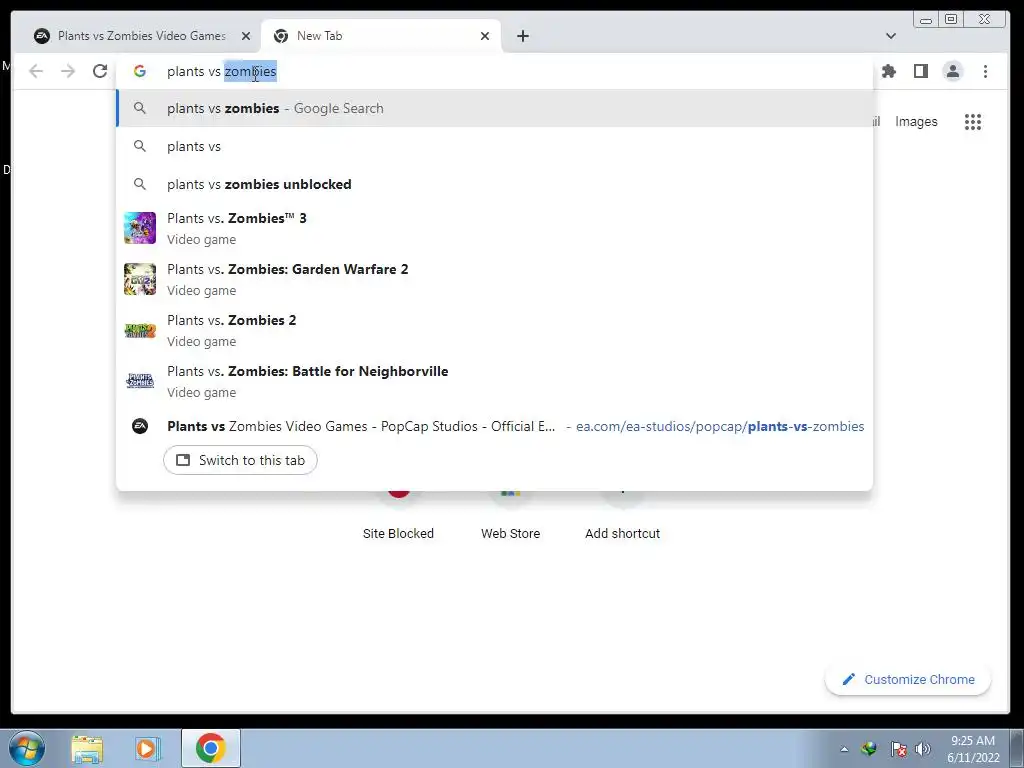This screenshot has height=768, width=1024.
Task: Expand the tab search chevron
Action: (x=891, y=36)
